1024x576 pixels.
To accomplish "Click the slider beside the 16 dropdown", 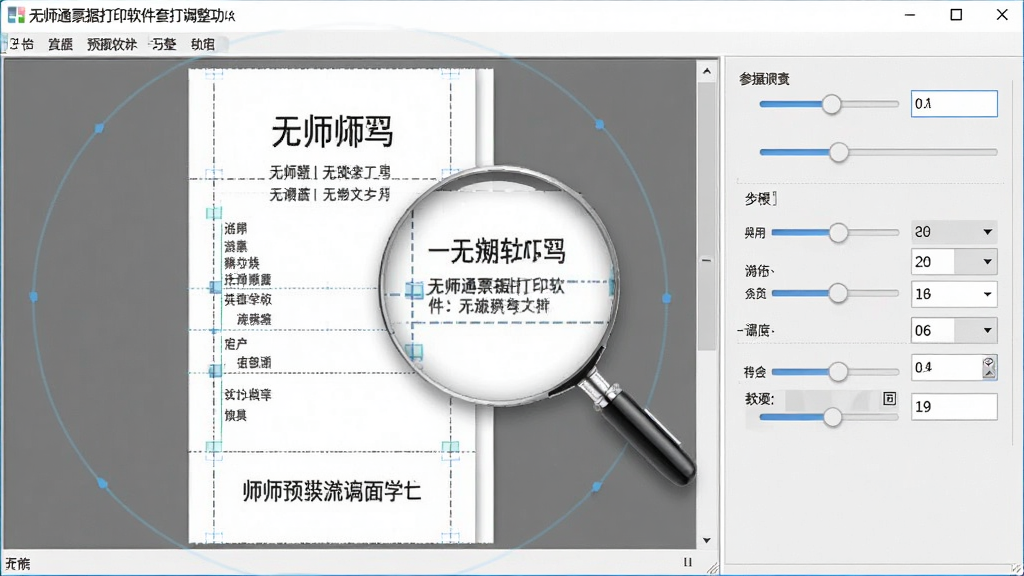I will point(835,293).
